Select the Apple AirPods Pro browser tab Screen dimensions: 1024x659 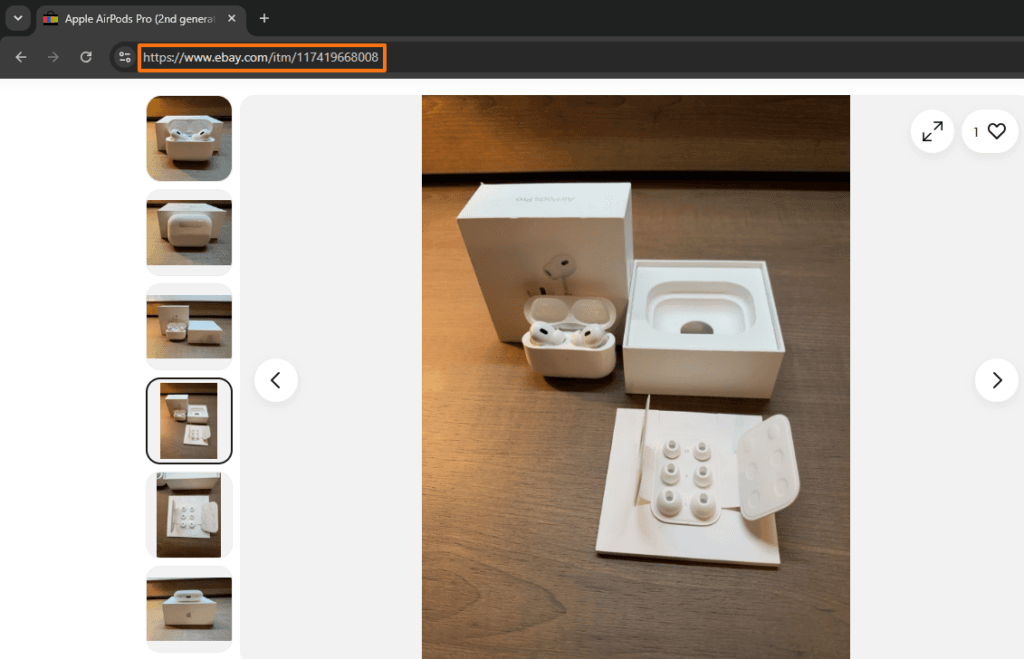pos(140,19)
